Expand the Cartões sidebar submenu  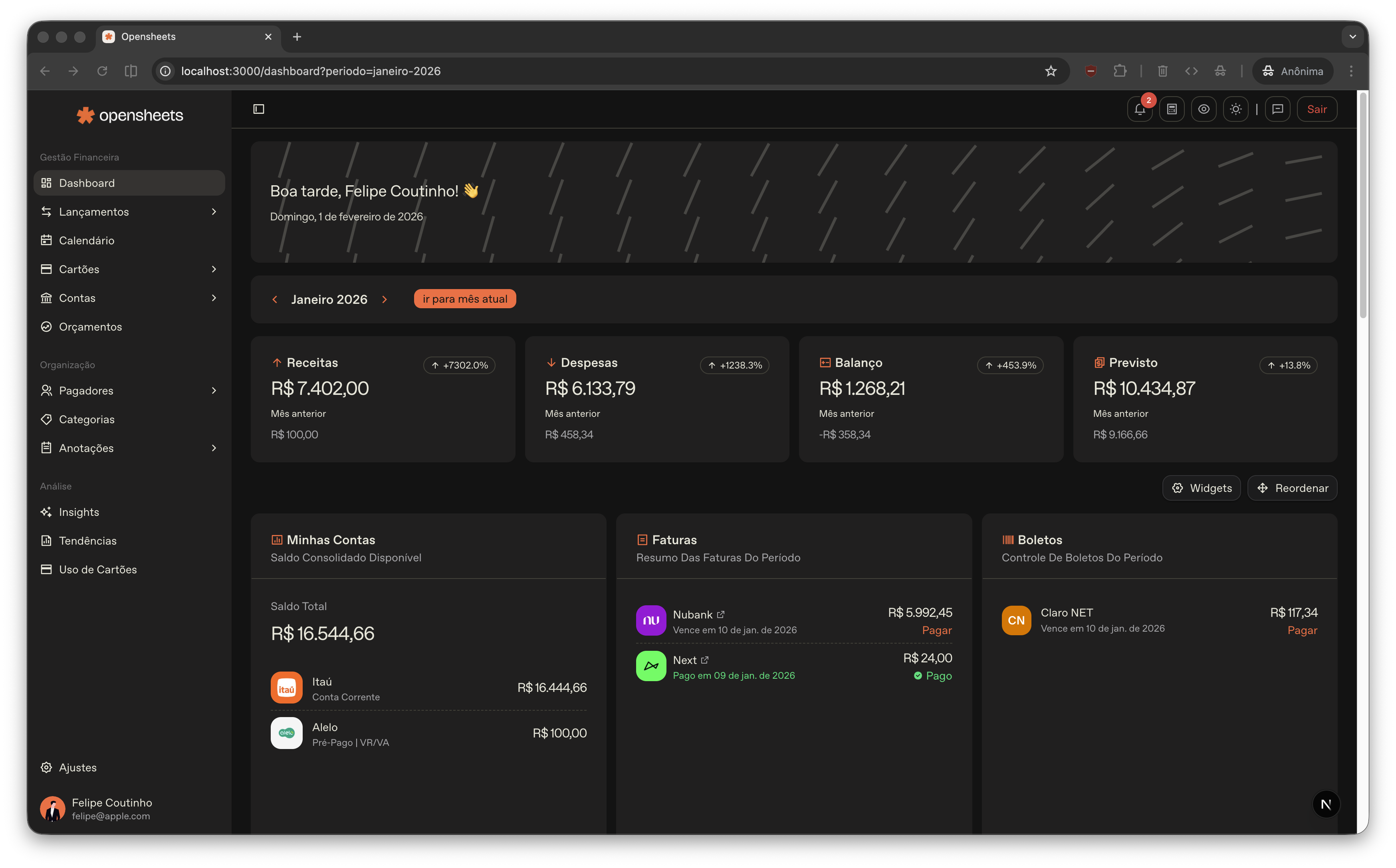214,269
